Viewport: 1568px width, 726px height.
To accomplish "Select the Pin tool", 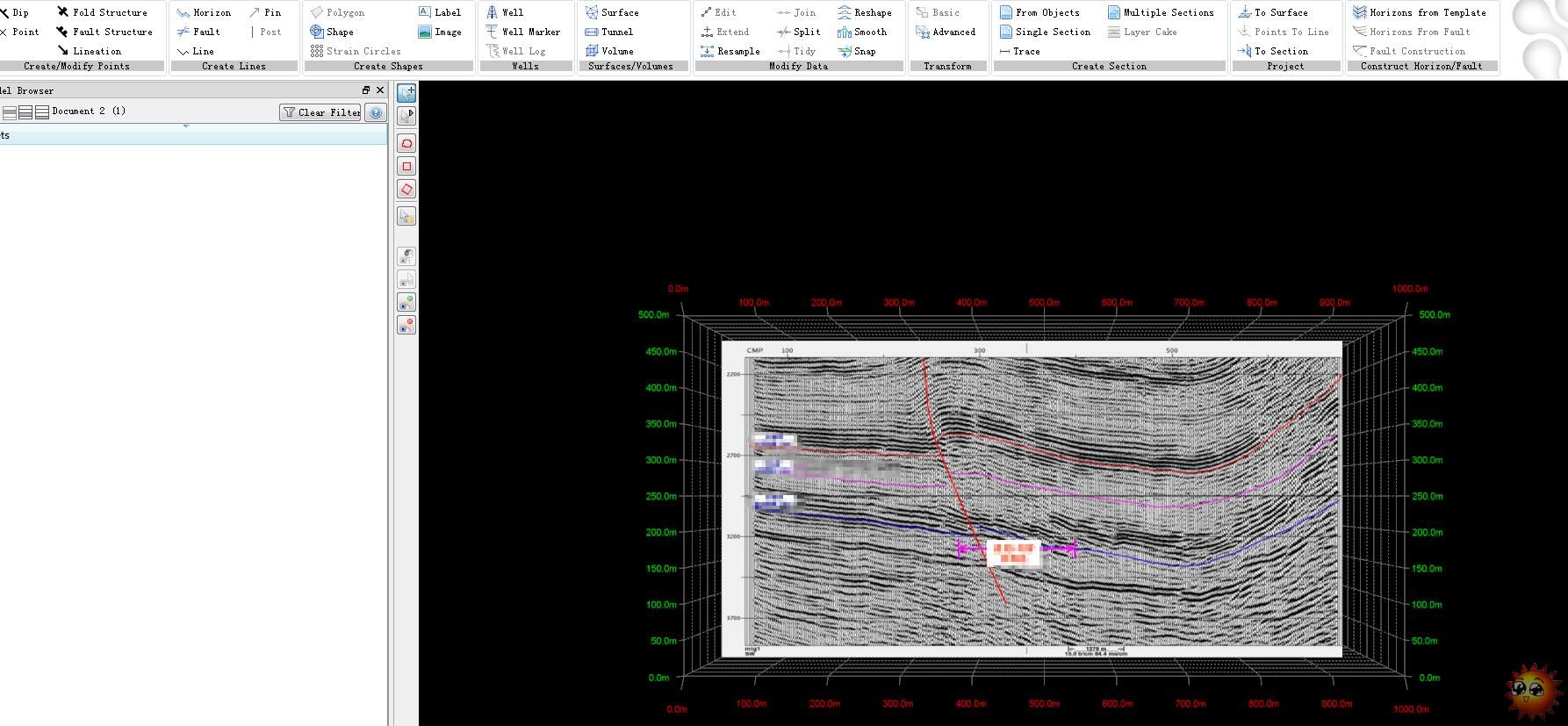I will (264, 12).
